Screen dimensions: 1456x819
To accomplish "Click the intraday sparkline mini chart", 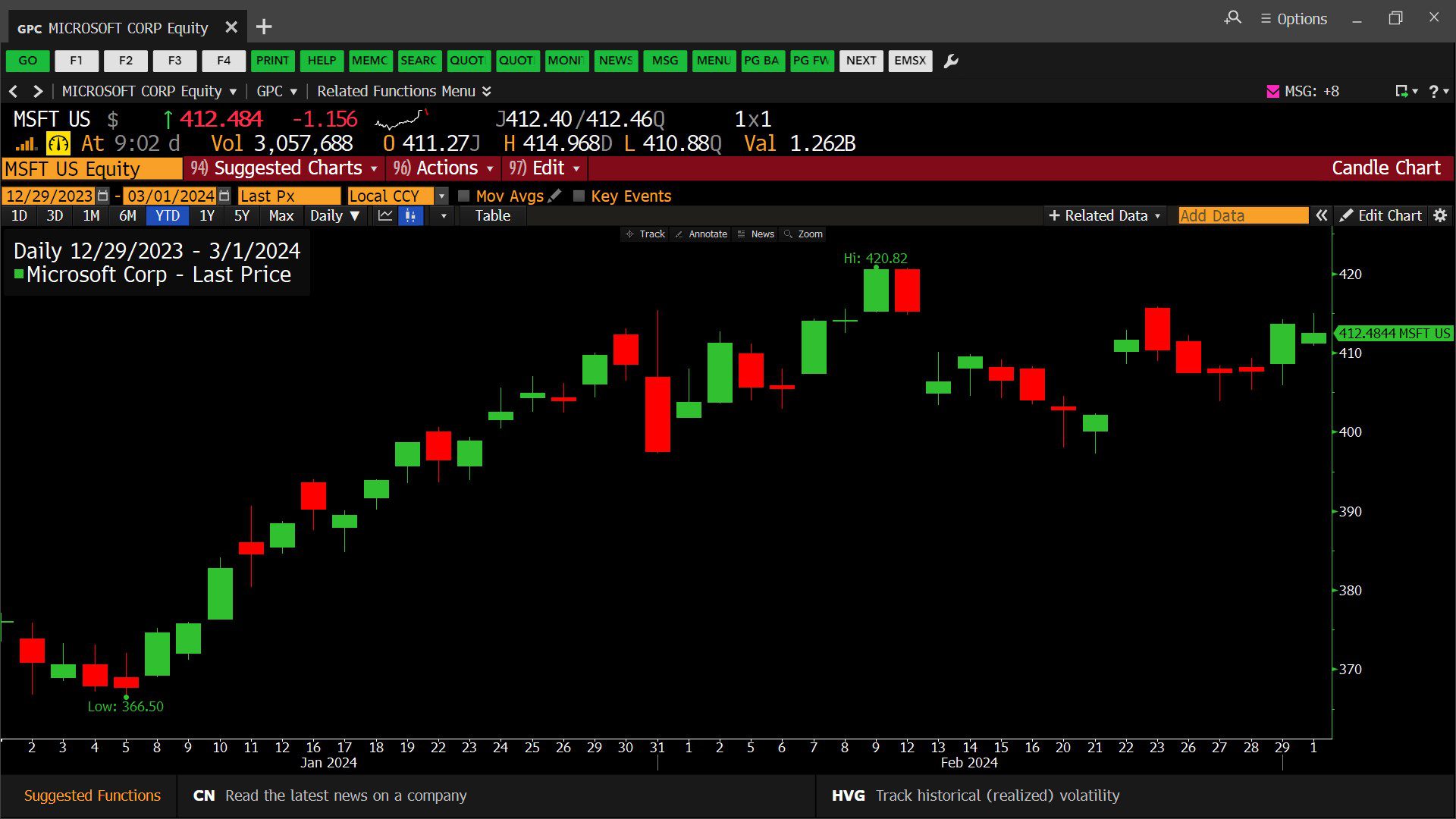I will 402,119.
